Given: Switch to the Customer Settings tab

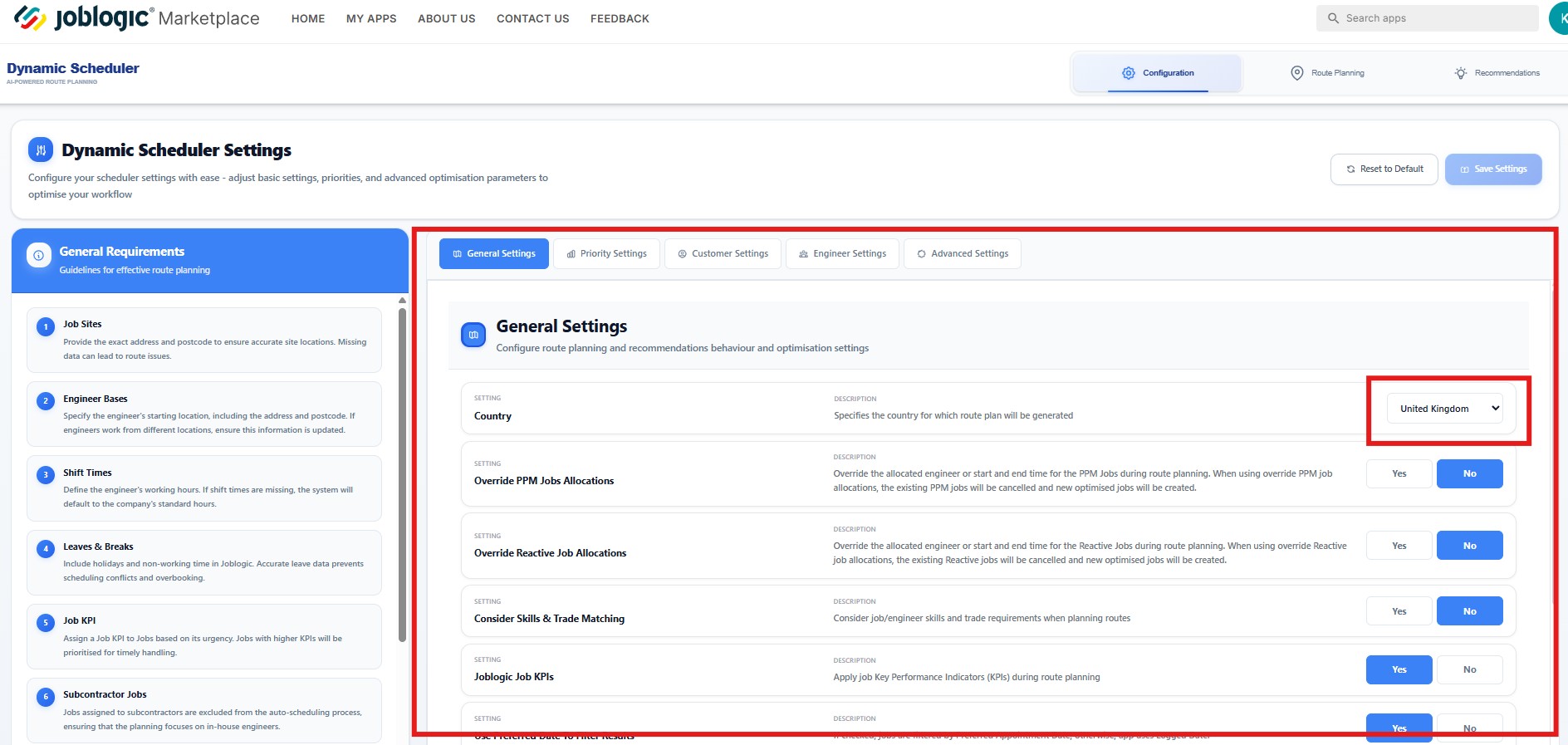Looking at the screenshot, I should [723, 253].
